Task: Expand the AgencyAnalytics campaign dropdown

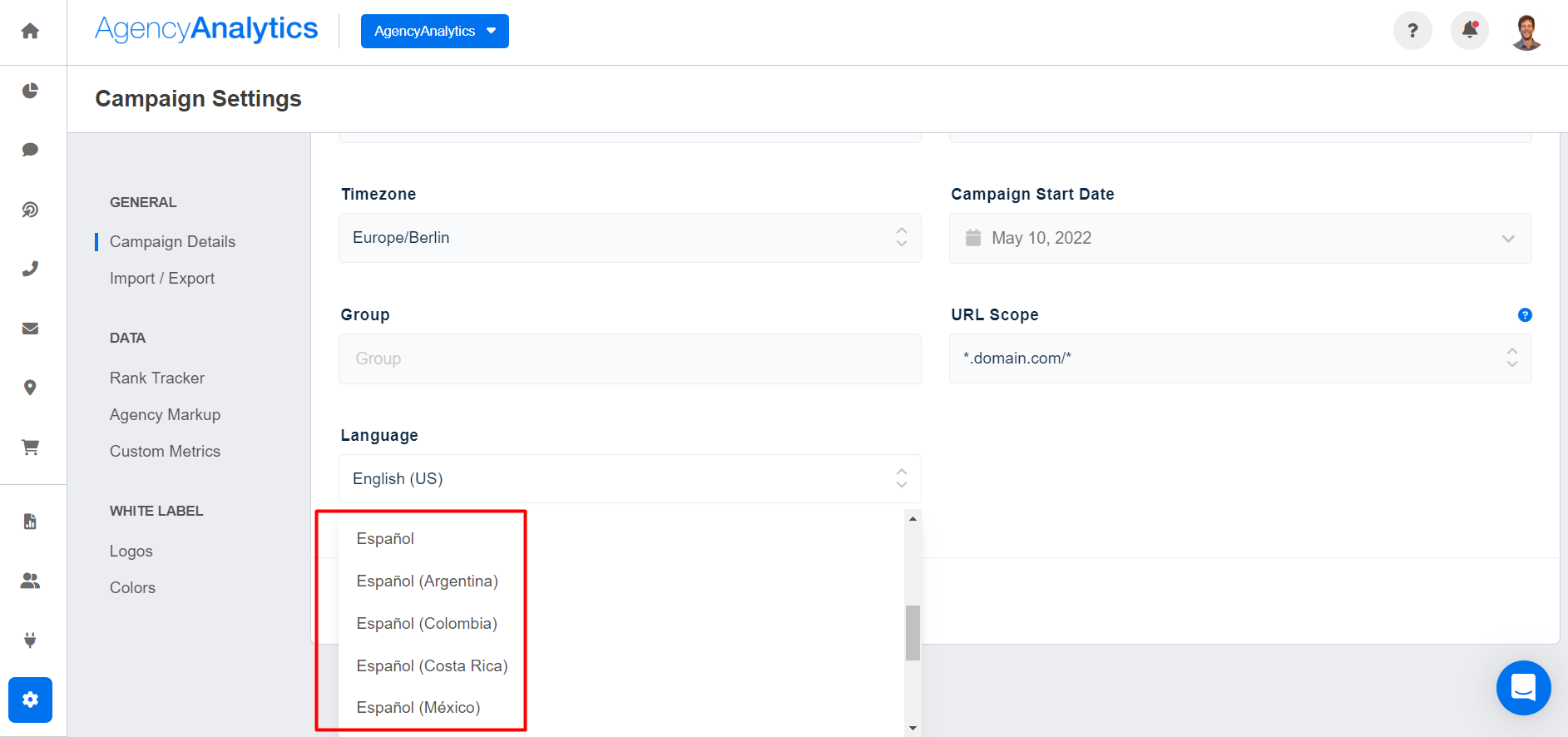Action: (x=434, y=32)
